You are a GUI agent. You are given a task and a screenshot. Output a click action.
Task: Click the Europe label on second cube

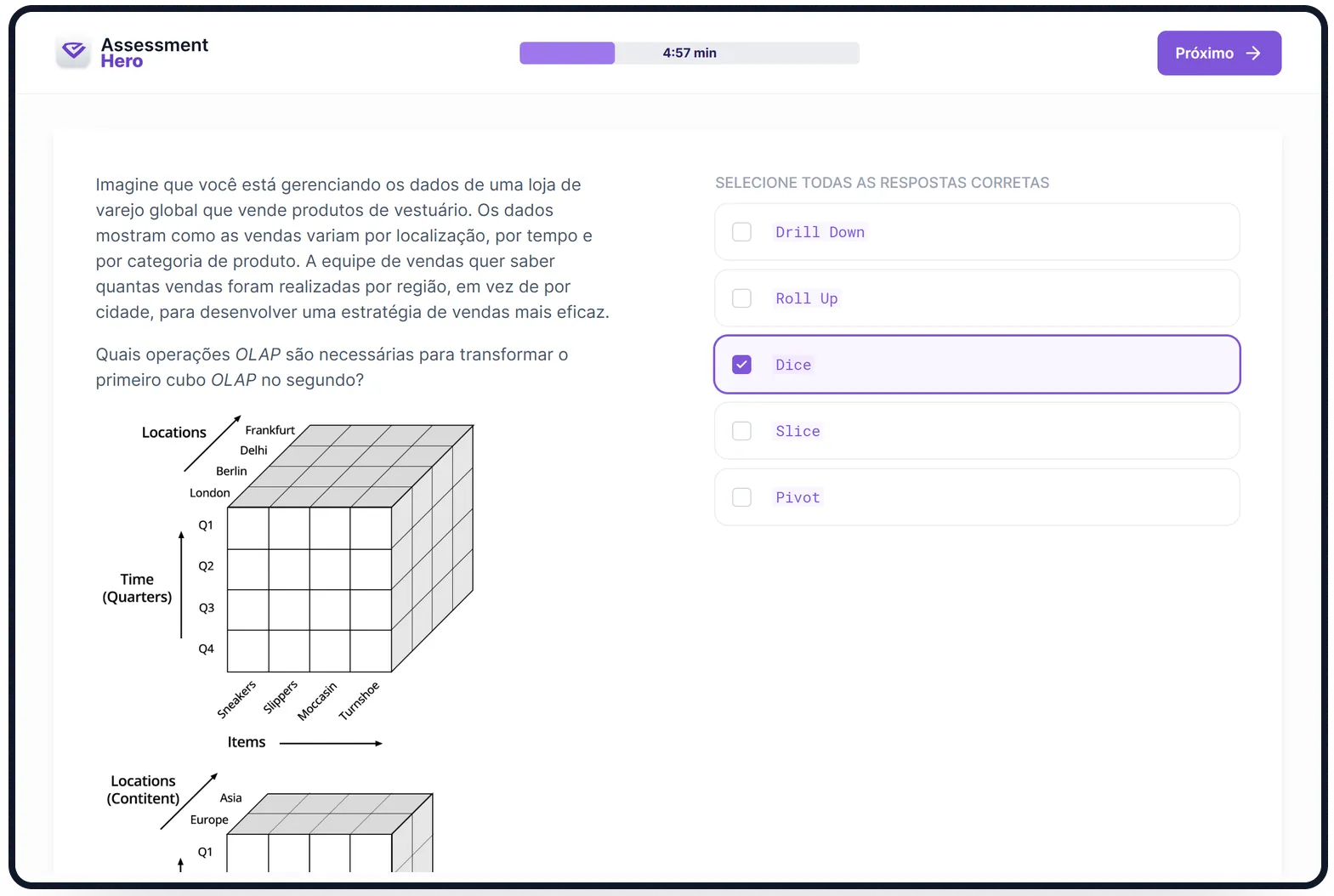click(x=209, y=820)
